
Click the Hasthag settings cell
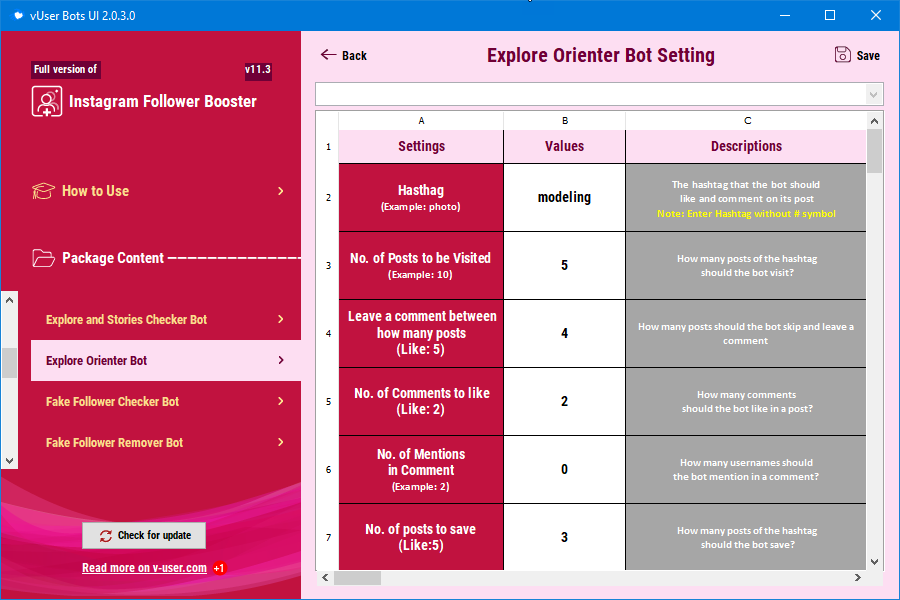[x=421, y=198]
